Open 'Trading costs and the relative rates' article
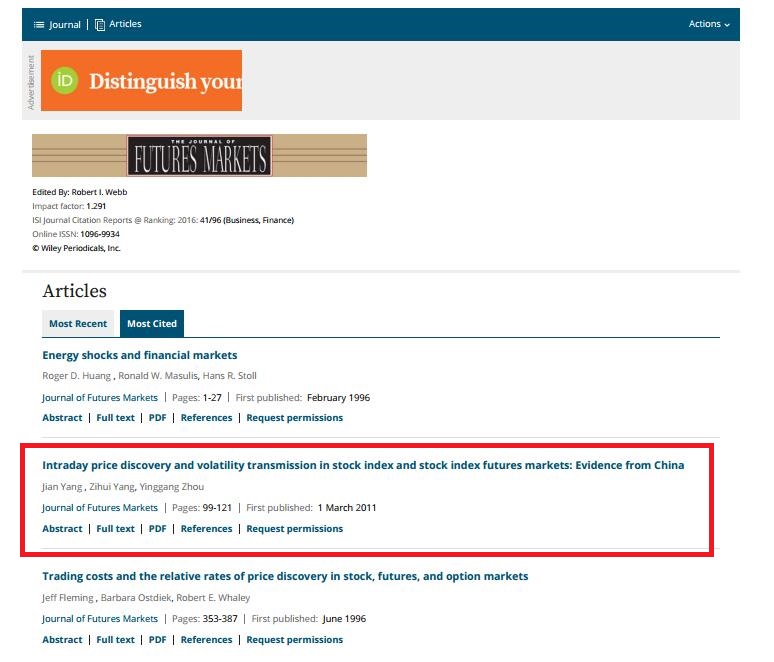 click(x=285, y=577)
